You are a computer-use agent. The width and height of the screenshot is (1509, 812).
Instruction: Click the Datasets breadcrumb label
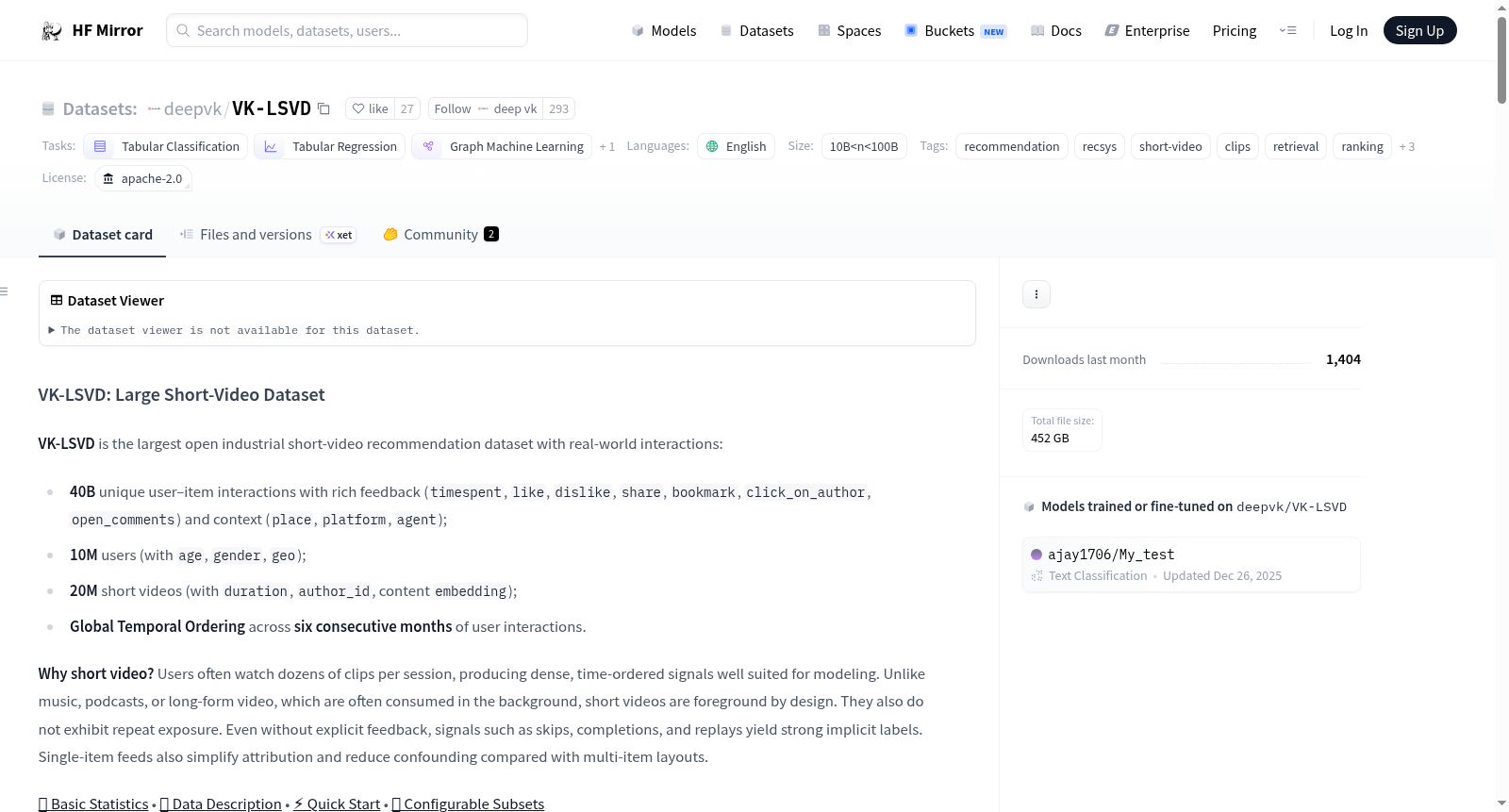100,108
